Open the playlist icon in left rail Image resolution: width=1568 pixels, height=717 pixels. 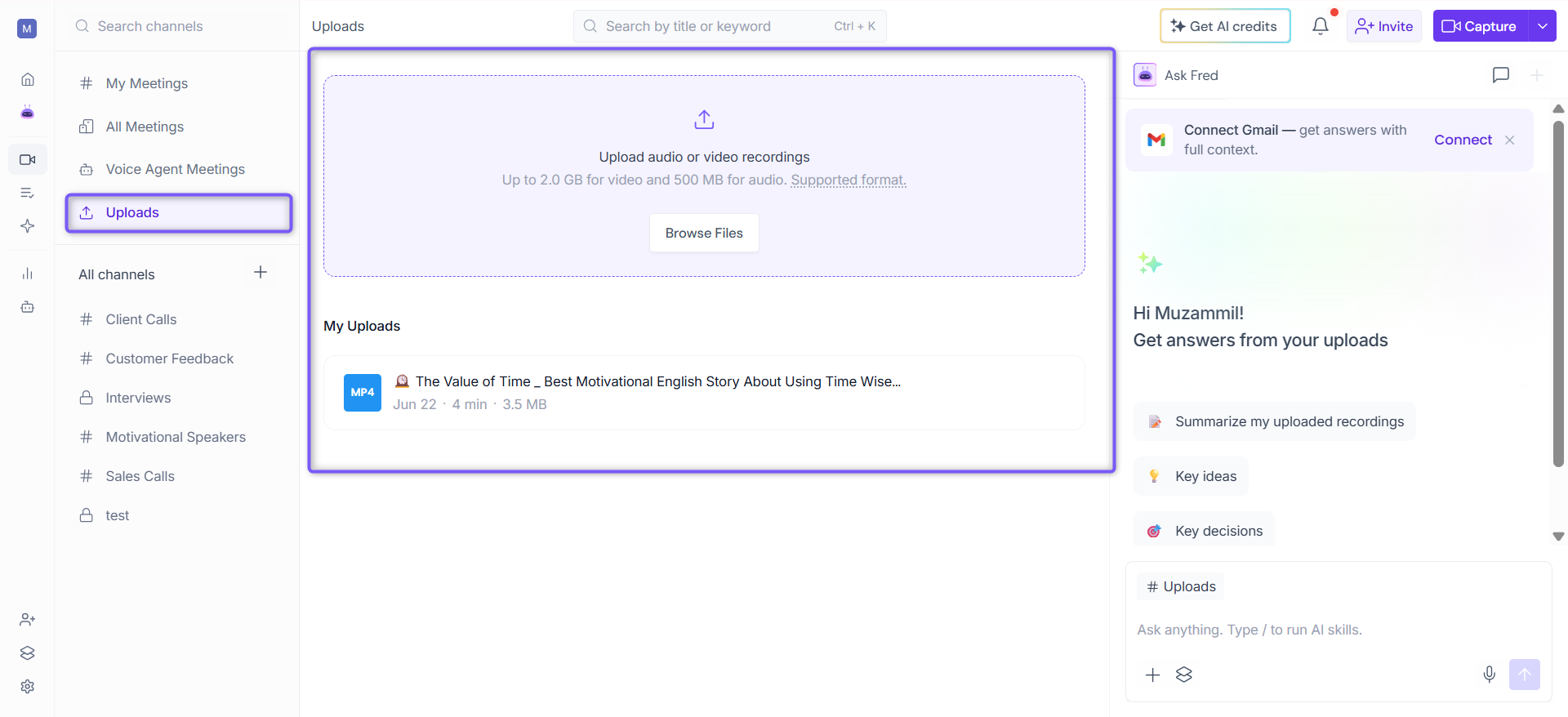pyautogui.click(x=28, y=193)
